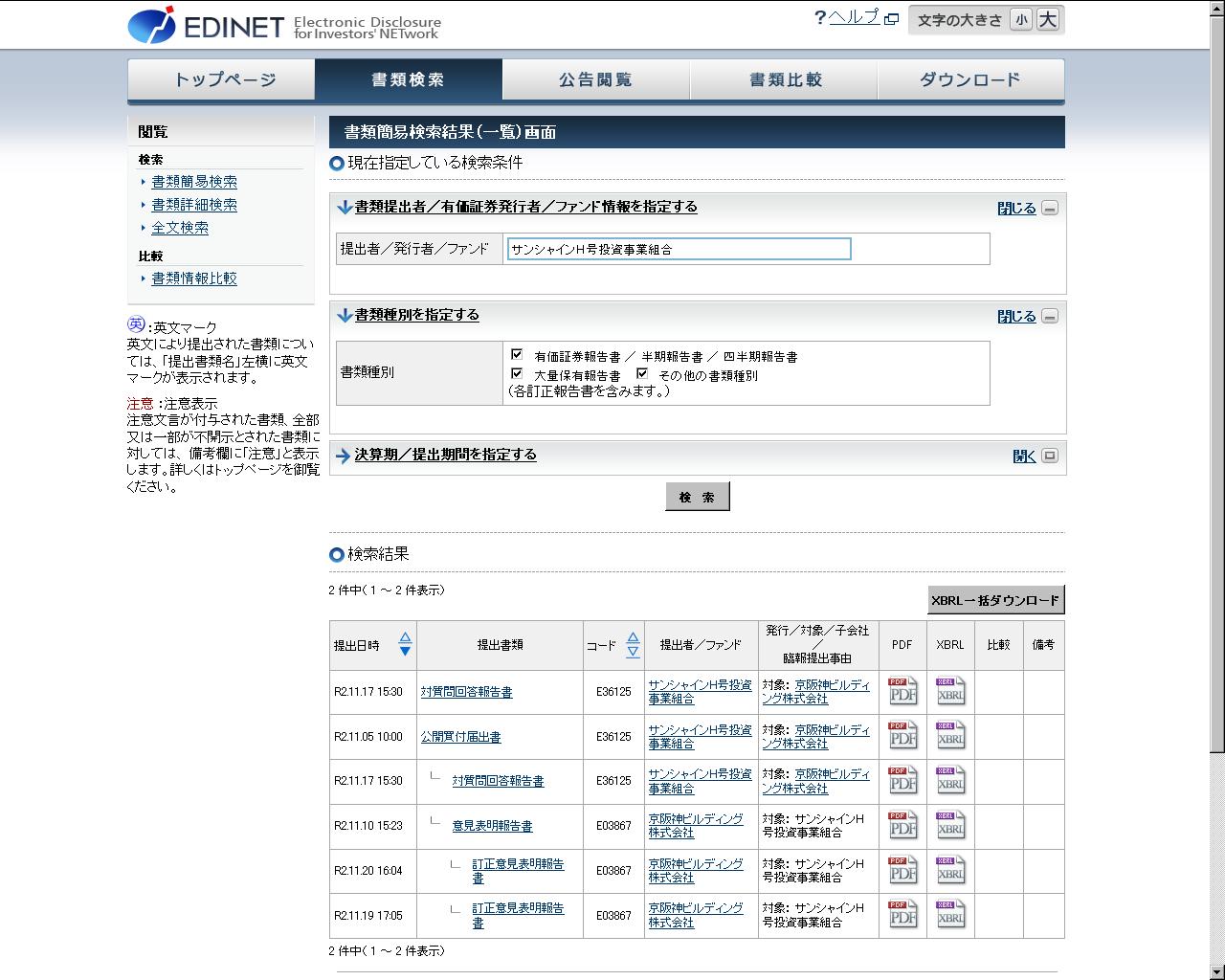The width and height of the screenshot is (1225, 980).
Task: Download XBRL for 公開買付届出書 row
Action: pyautogui.click(x=950, y=736)
